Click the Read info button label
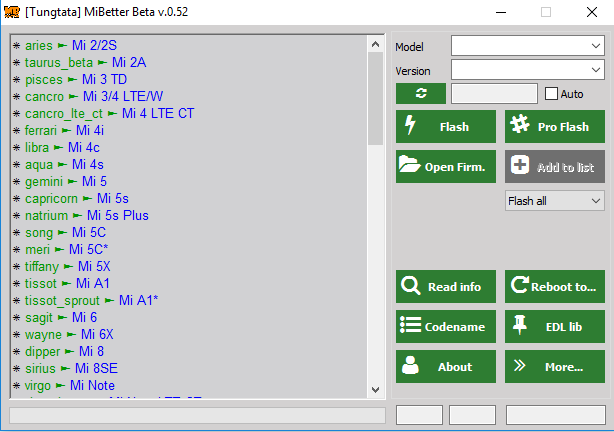614x432 pixels. 454,287
